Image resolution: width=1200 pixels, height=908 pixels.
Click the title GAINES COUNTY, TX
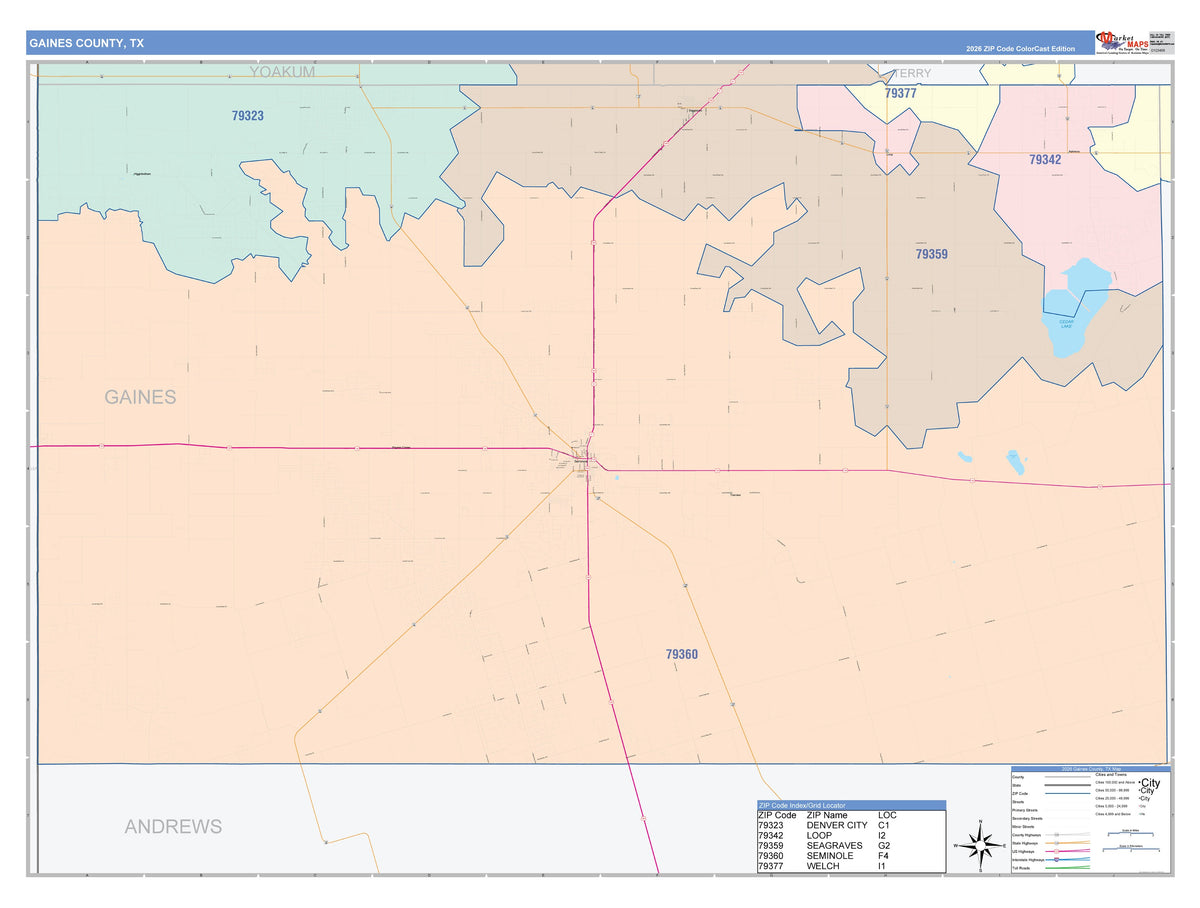click(86, 43)
